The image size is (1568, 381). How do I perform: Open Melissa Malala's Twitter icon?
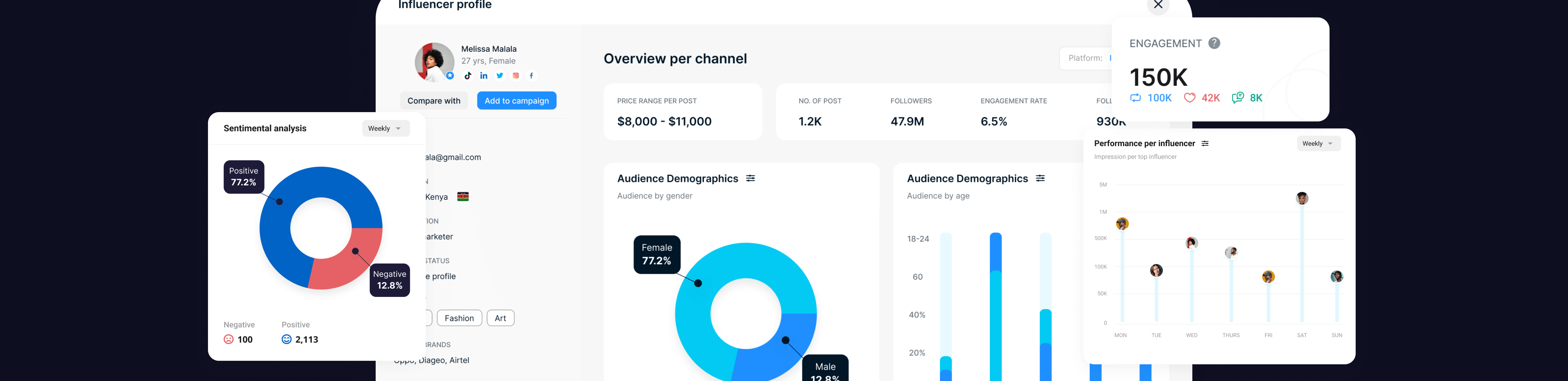pos(500,75)
